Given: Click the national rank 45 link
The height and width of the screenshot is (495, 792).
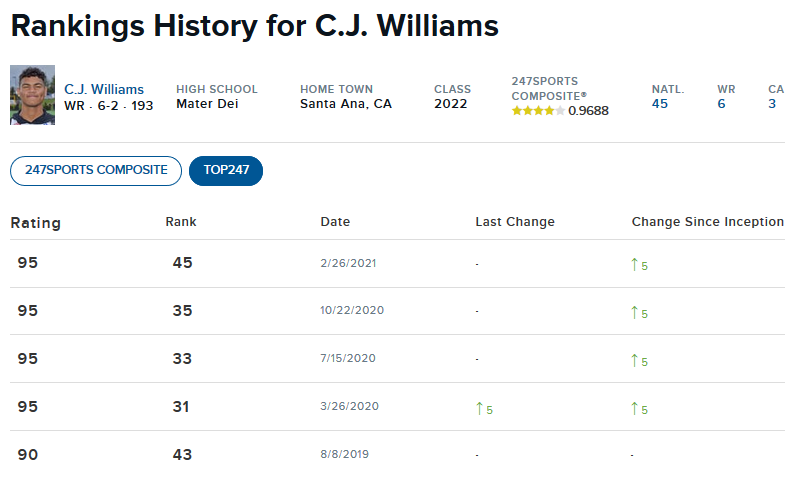Looking at the screenshot, I should tap(660, 103).
